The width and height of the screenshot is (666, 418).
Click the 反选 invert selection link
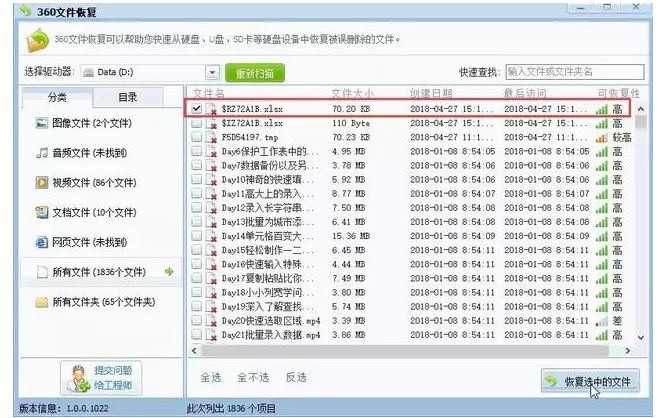tap(296, 377)
